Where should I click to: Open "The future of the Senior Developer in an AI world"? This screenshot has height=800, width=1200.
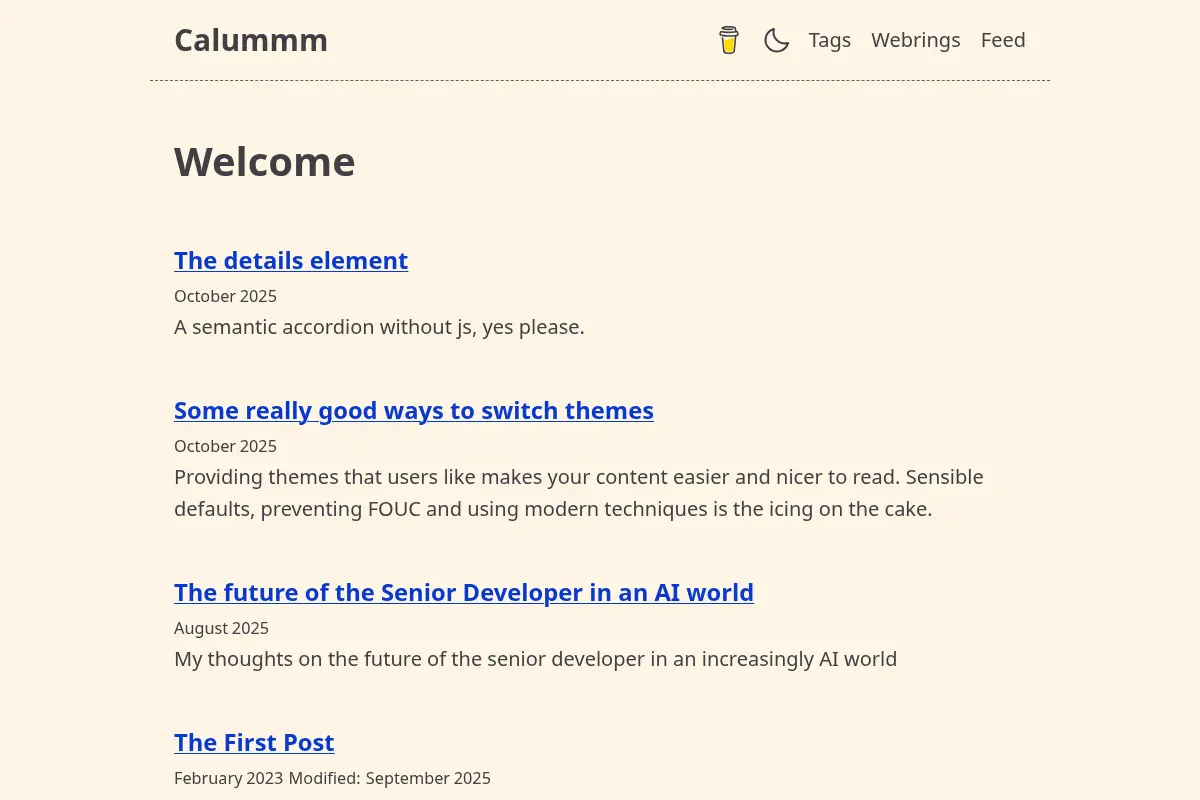click(464, 592)
